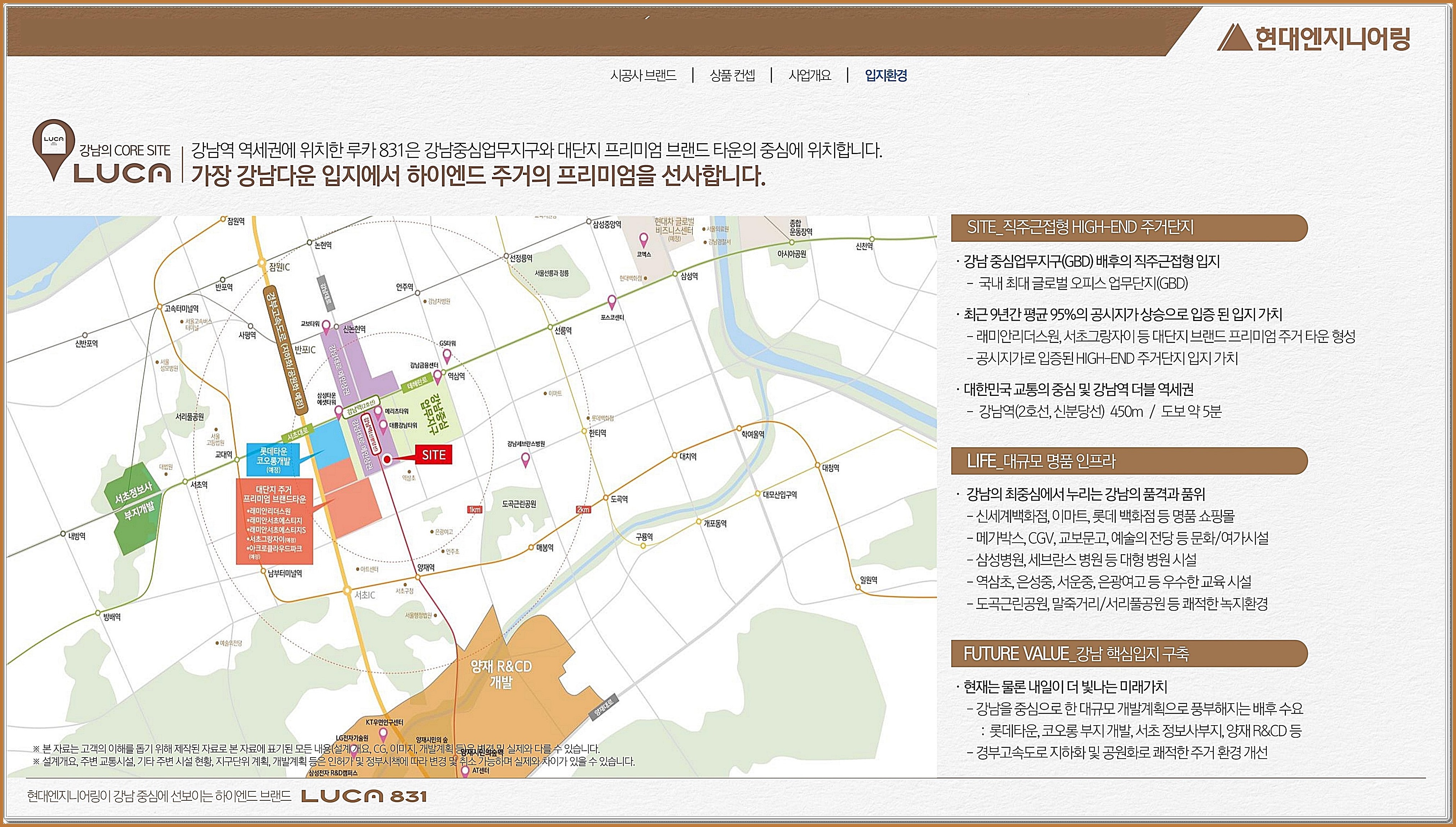Click the 삼성중앙역 station label
This screenshot has height=827, width=1456.
[607, 224]
